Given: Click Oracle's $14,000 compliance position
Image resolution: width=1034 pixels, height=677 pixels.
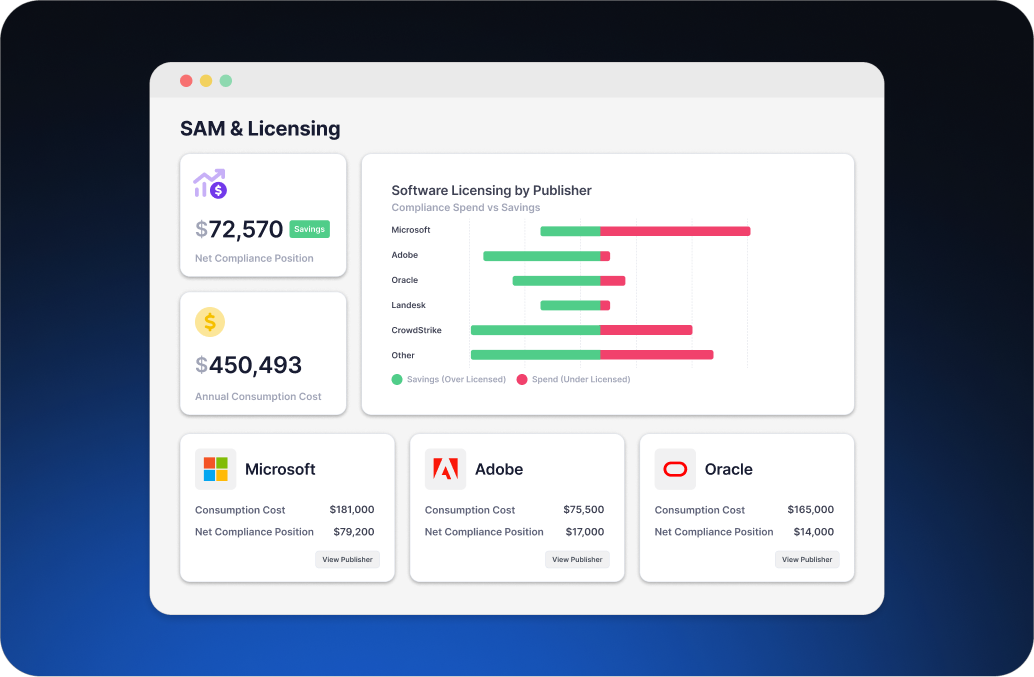Looking at the screenshot, I should (x=814, y=532).
